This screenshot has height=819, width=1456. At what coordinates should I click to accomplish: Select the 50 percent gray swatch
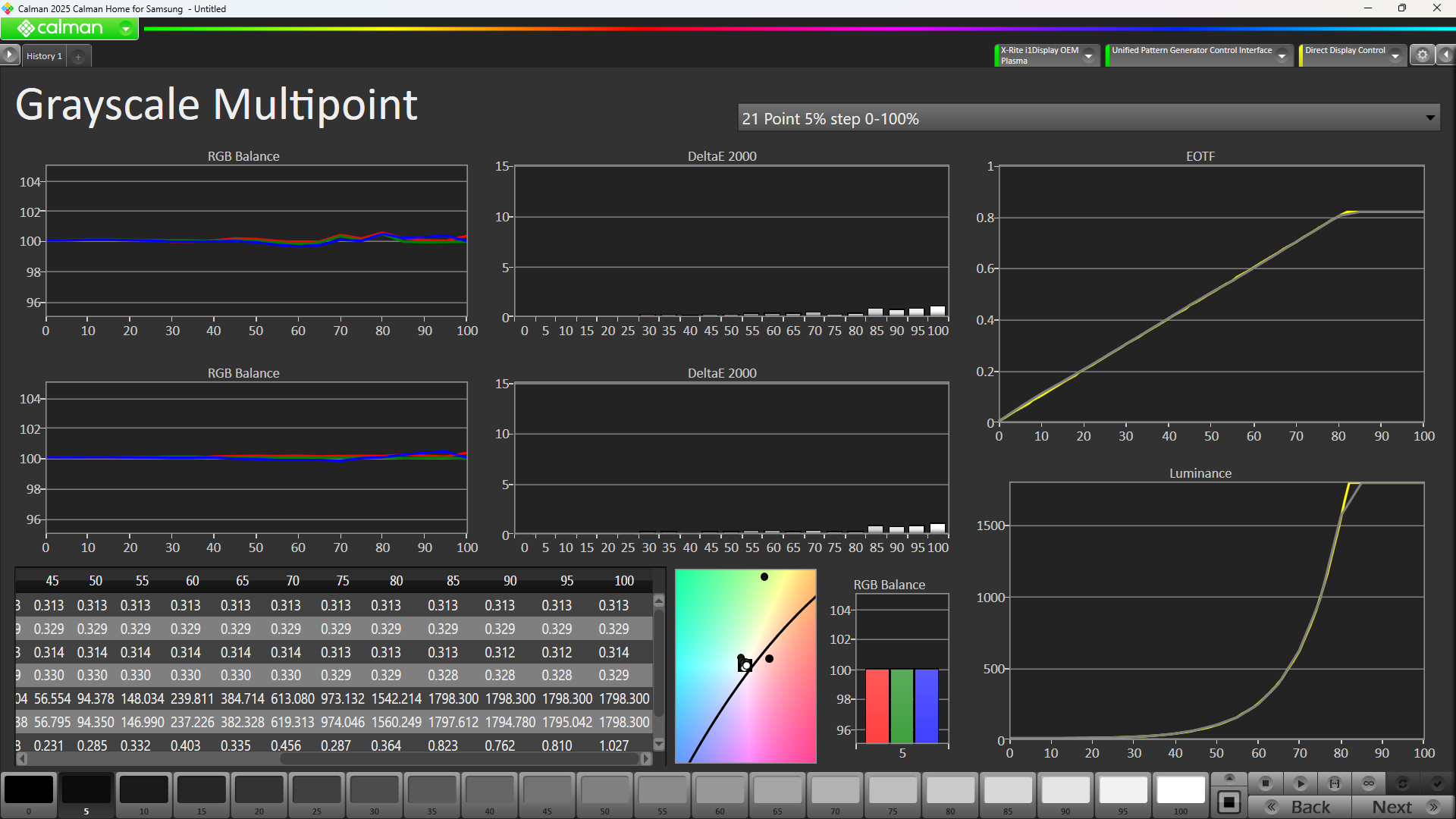pos(604,791)
